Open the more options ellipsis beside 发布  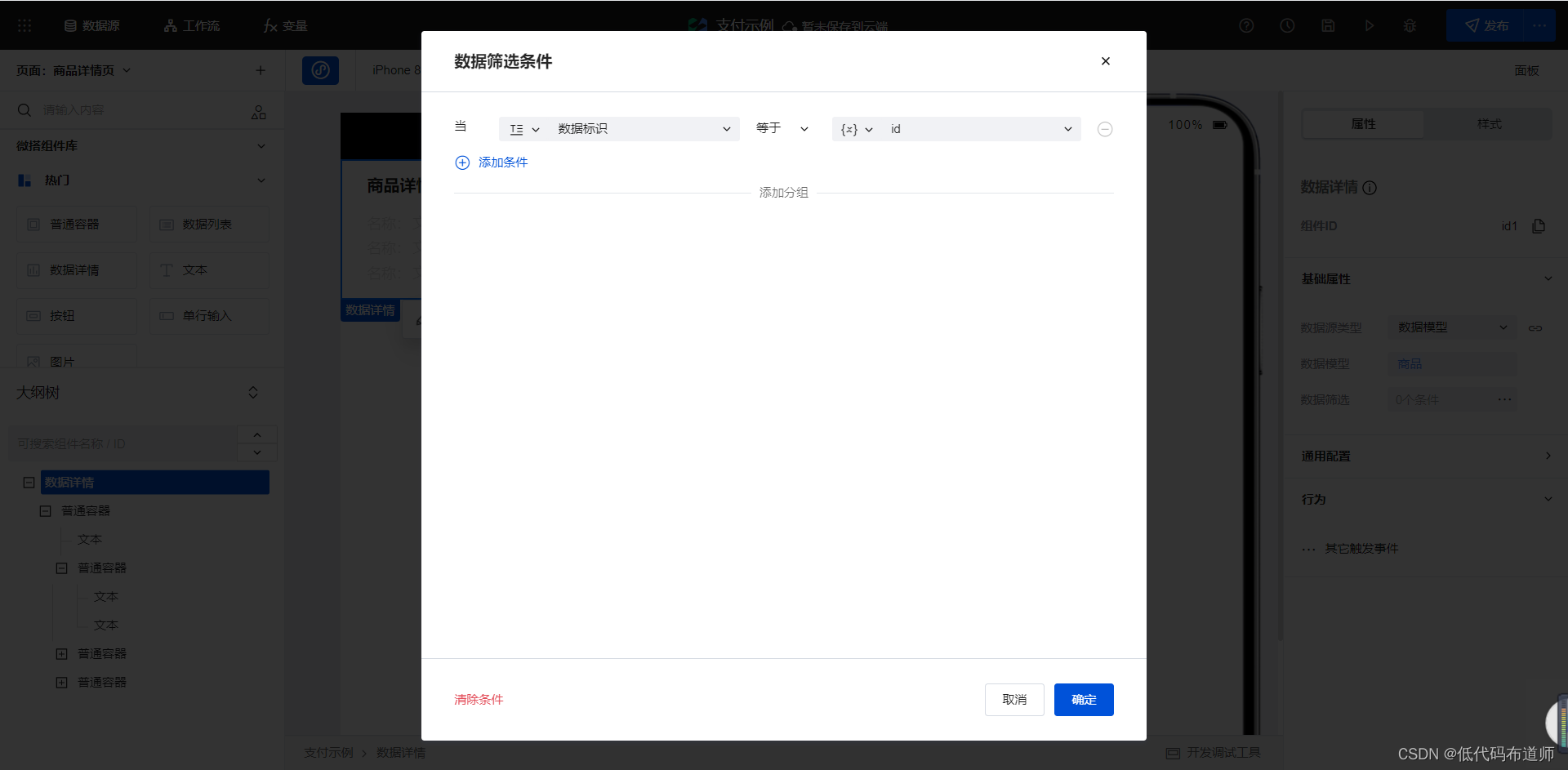1539,26
